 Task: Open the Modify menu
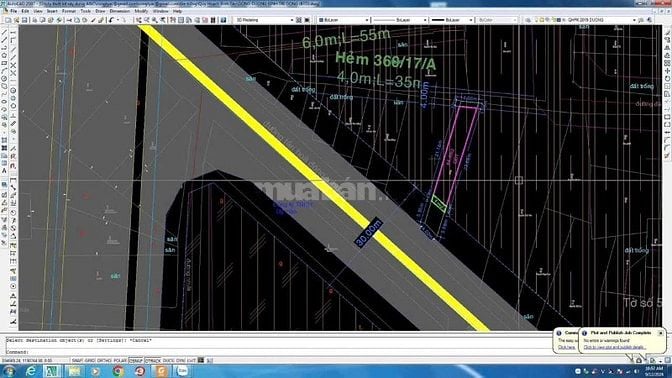[x=141, y=11]
